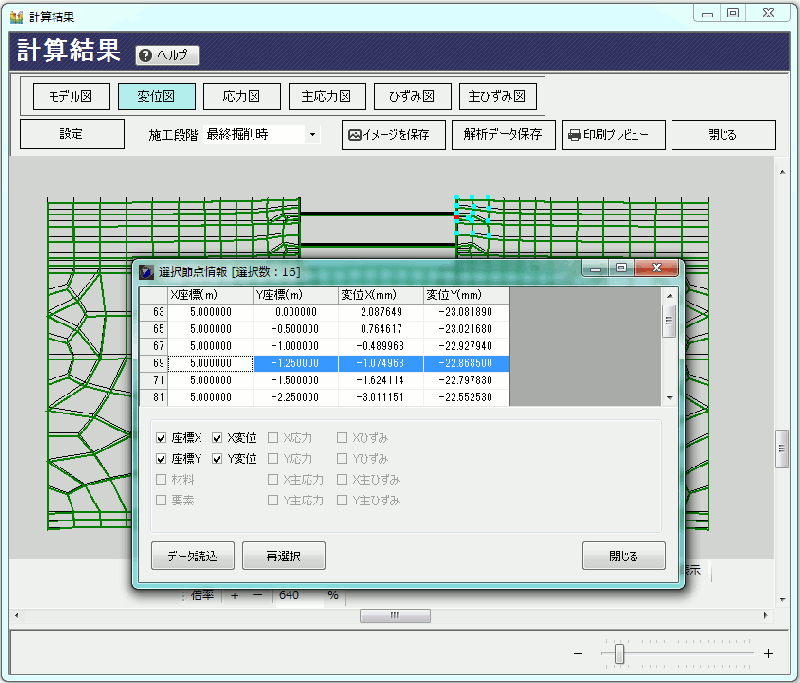Image resolution: width=800 pixels, height=683 pixels.
Task: Click cell value -22.797830
Action: pyautogui.click(x=466, y=381)
